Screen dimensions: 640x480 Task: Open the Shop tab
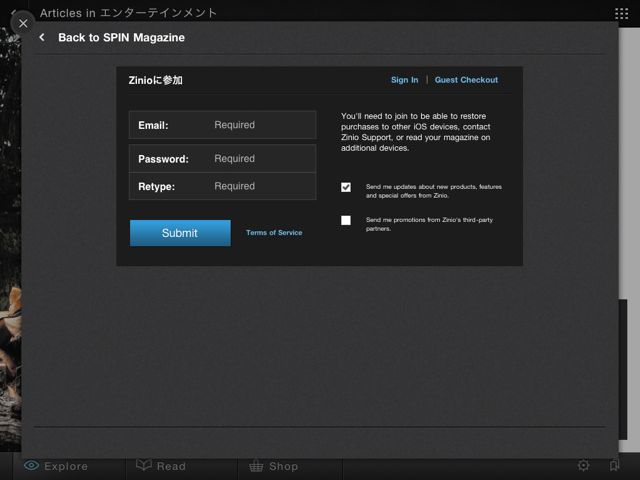(x=273, y=466)
